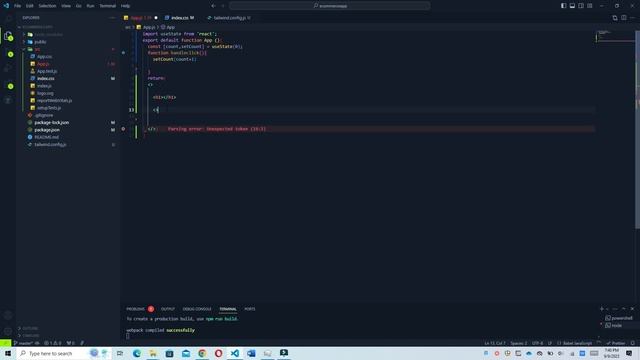This screenshot has height=360, width=640.
Task: Switch to the Debug Console tab
Action: (x=197, y=309)
